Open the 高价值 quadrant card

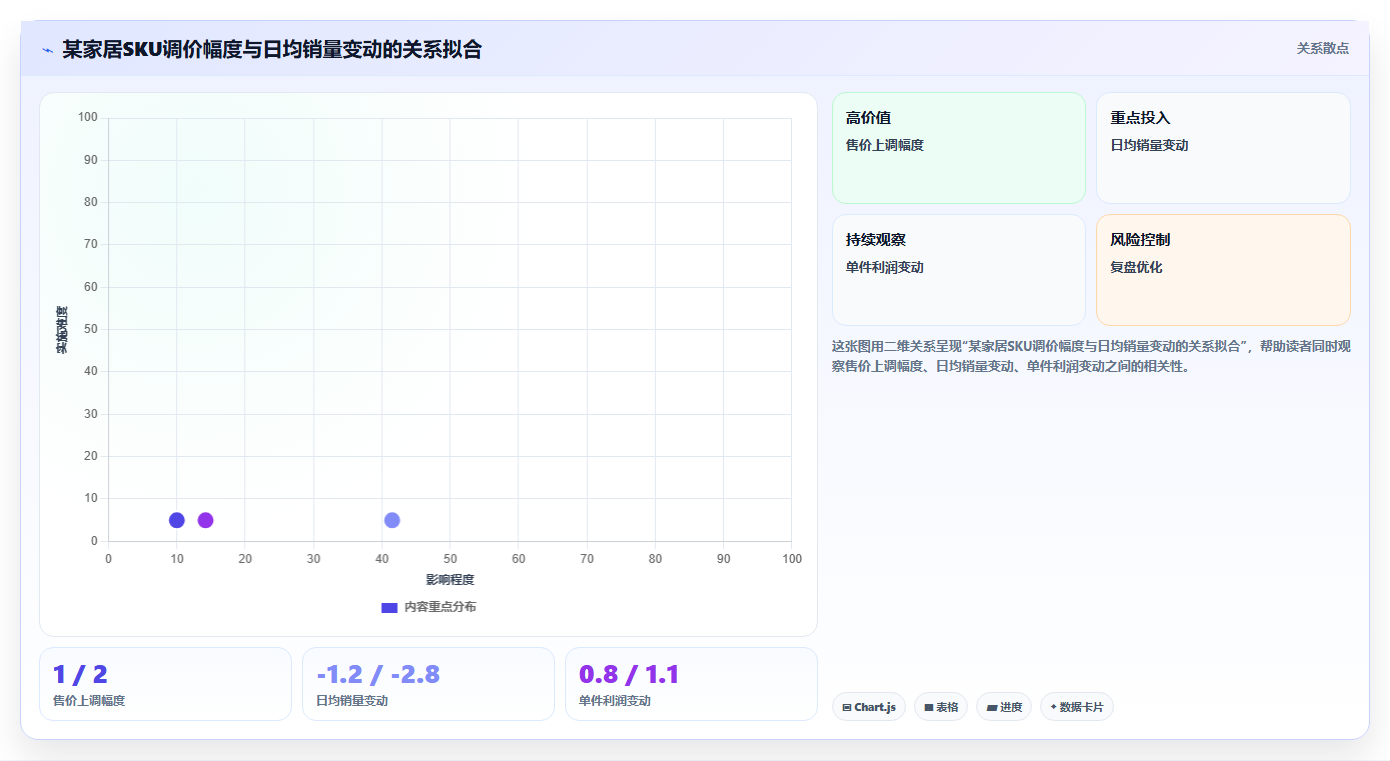click(x=958, y=148)
